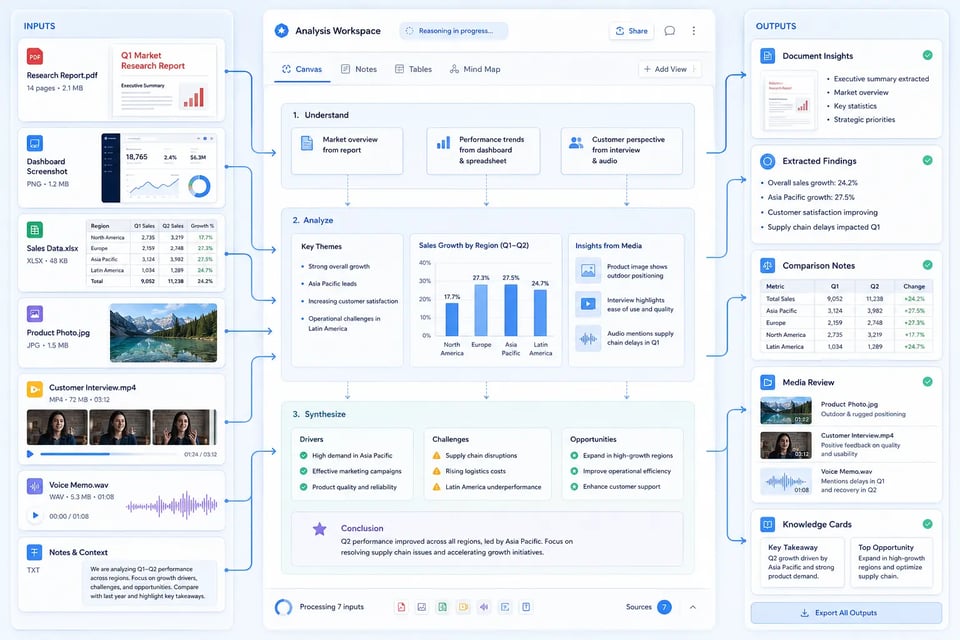Click the Customer perspective people icon
Viewport: 960px width, 640px height.
(576, 143)
